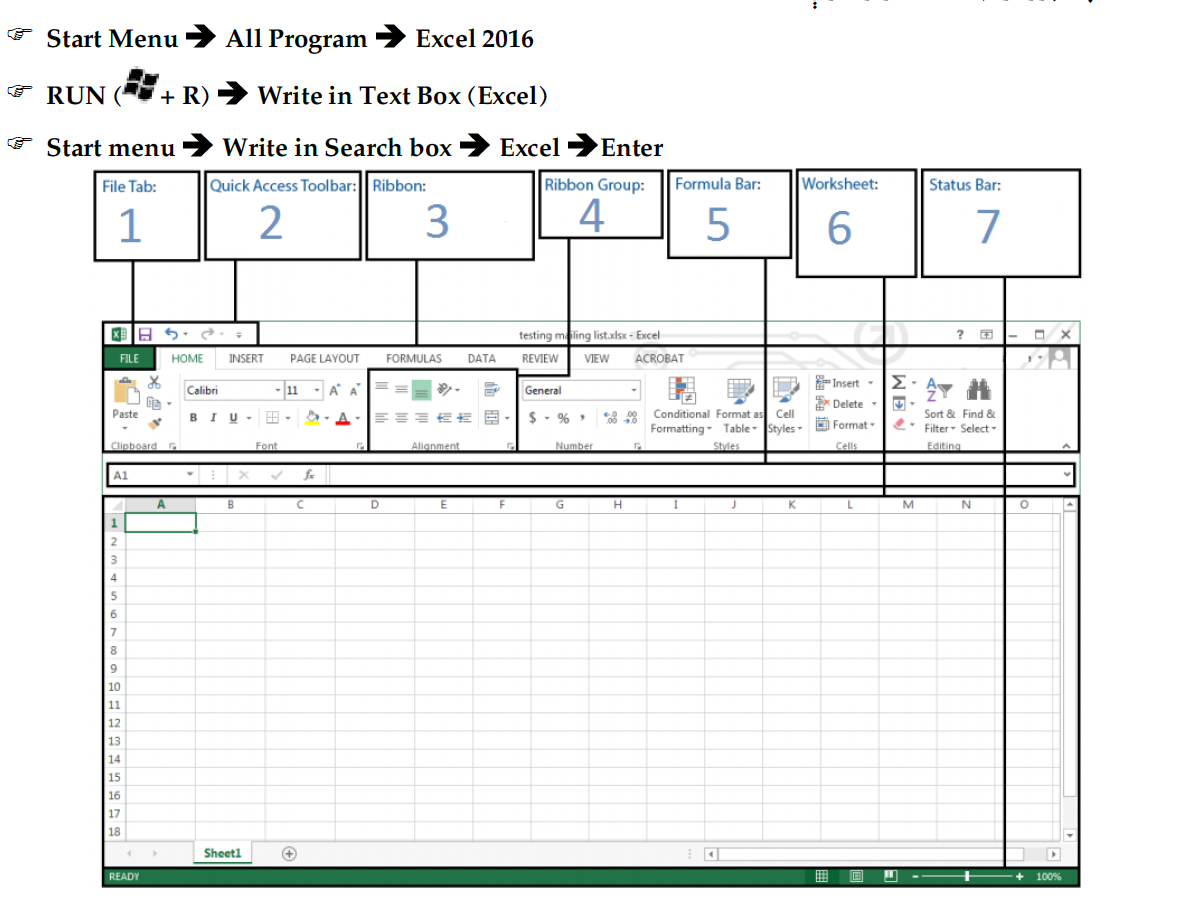The height and width of the screenshot is (910, 1180).
Task: Open the Conditional Formatting dropdown
Action: (681, 406)
